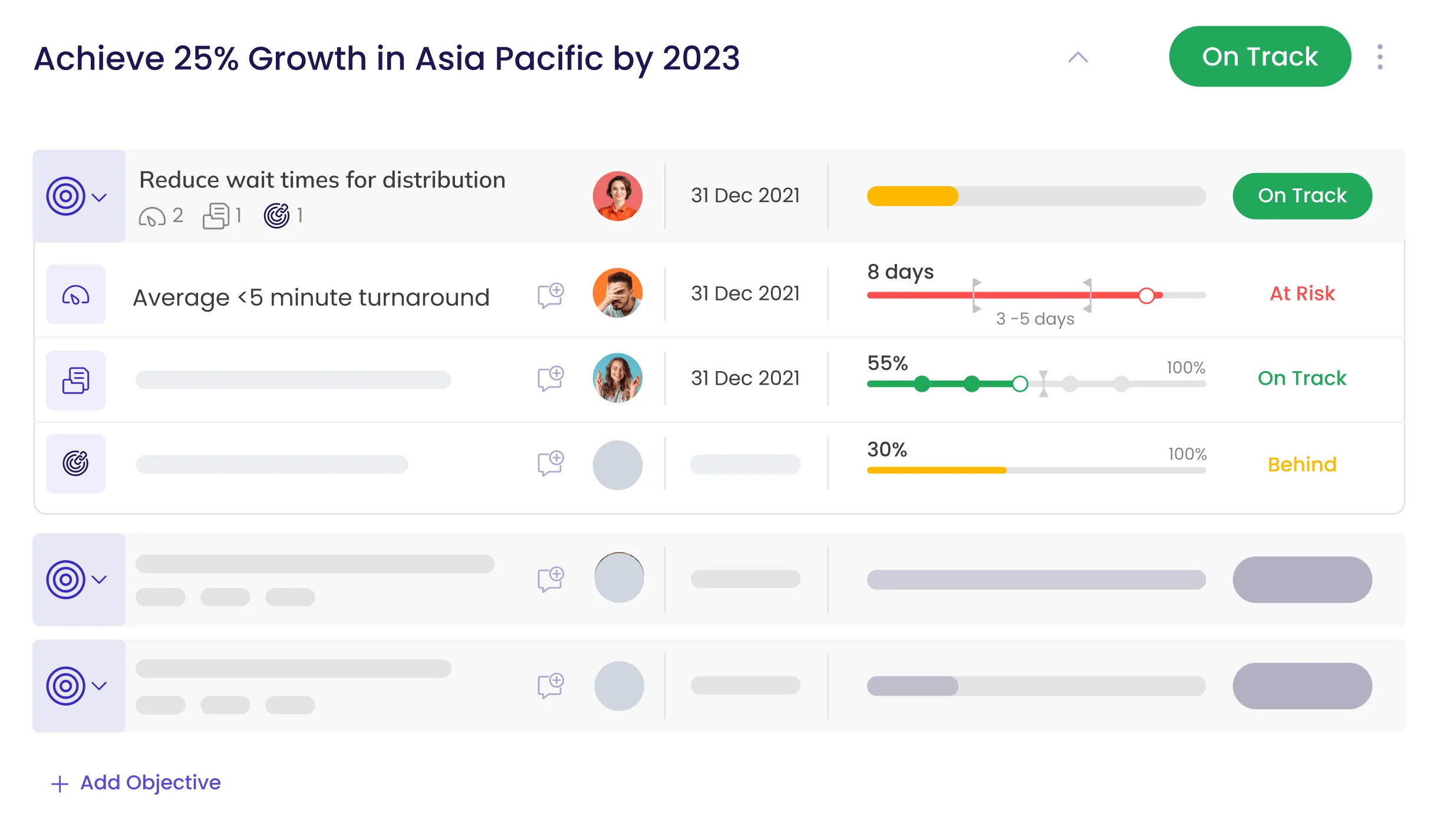
Task: Click the top On Track status button
Action: (x=1260, y=57)
